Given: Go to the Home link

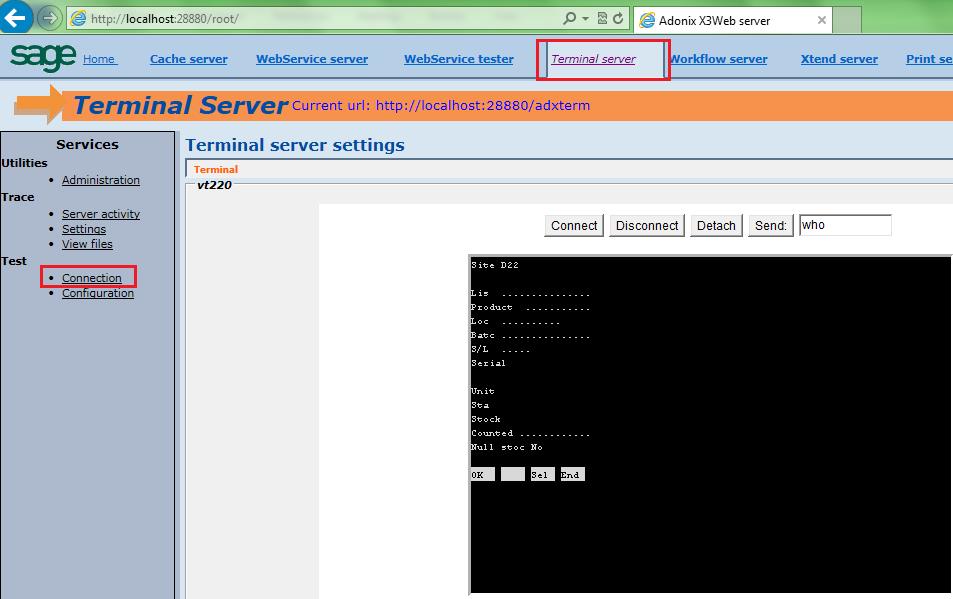Looking at the screenshot, I should click(x=99, y=59).
